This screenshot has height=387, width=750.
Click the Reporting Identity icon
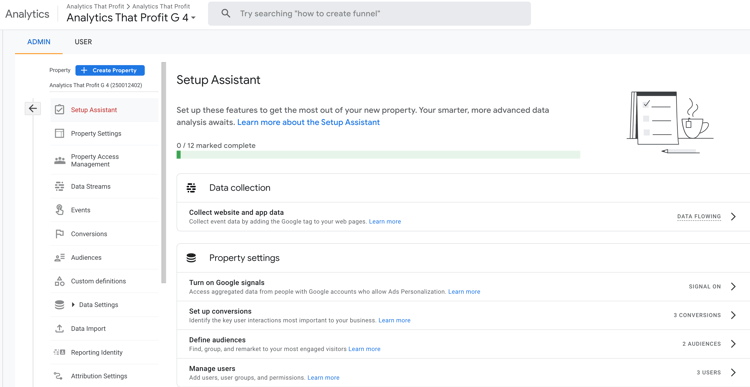click(x=59, y=353)
